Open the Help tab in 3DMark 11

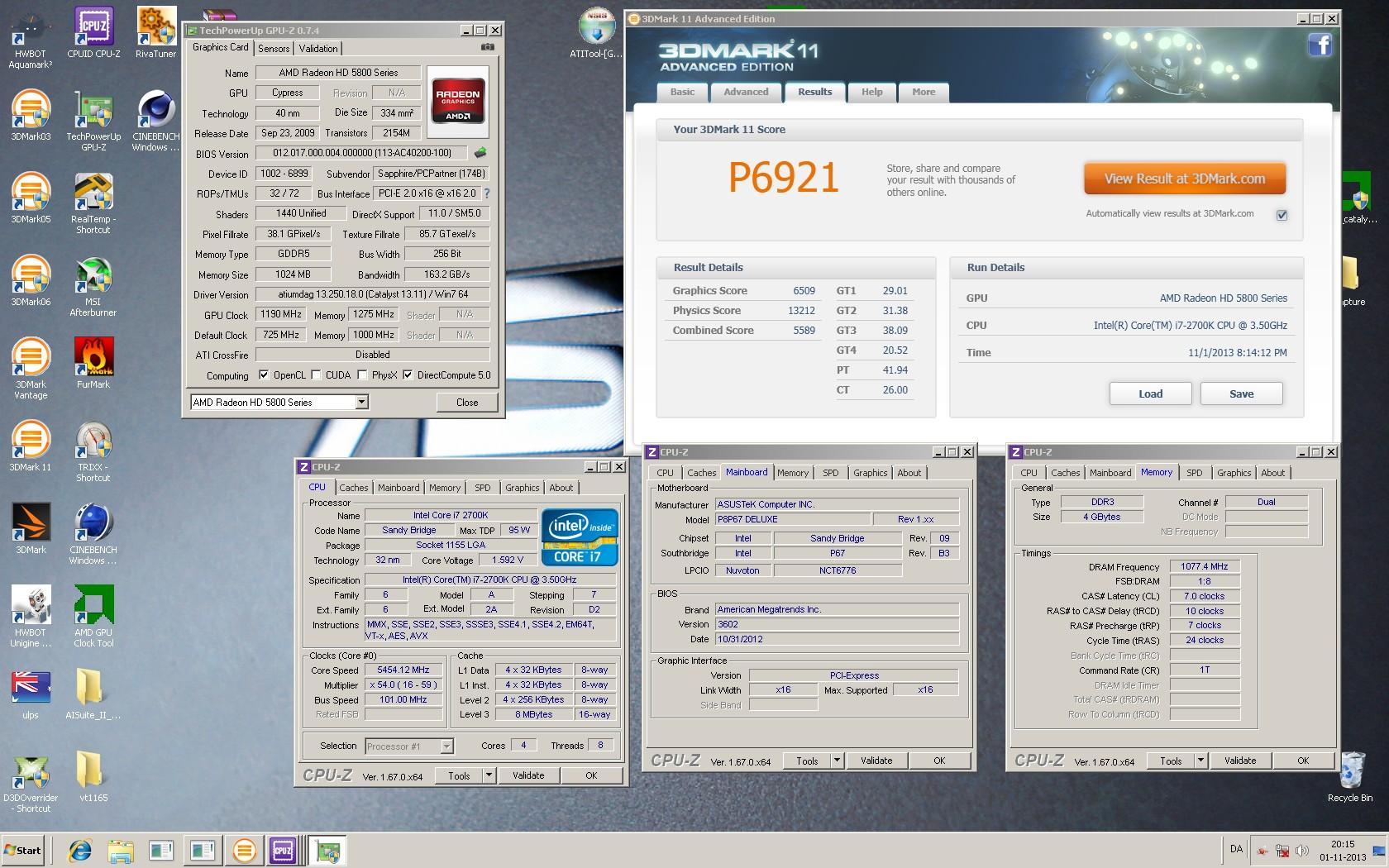click(871, 92)
